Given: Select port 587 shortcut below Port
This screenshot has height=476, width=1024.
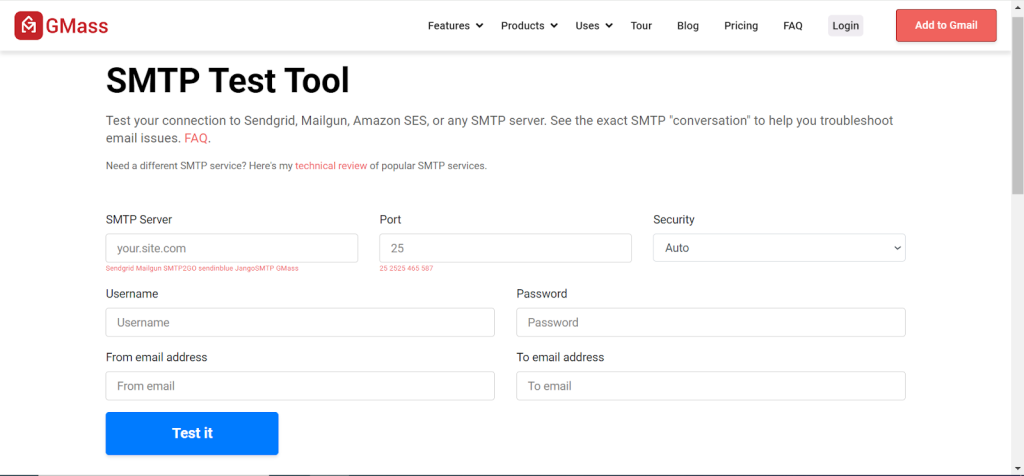Looking at the screenshot, I should click(427, 269).
